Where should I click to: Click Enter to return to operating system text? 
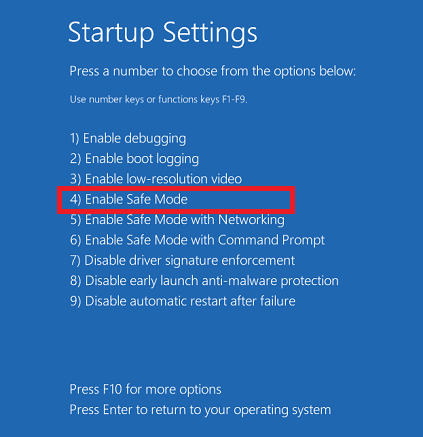click(200, 410)
